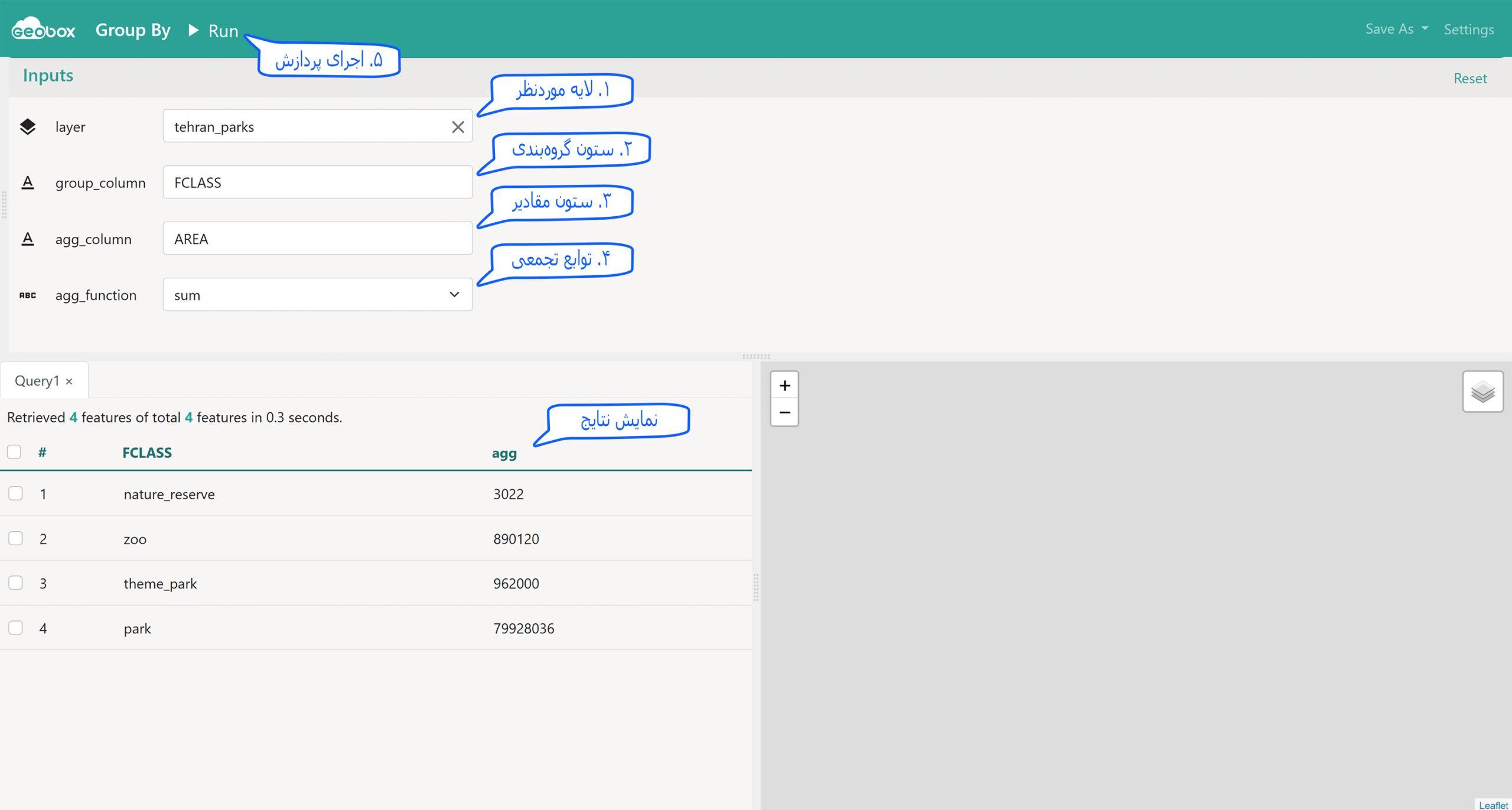Image resolution: width=1512 pixels, height=810 pixels.
Task: Click the layer stack icon beside layer
Action: (x=28, y=126)
